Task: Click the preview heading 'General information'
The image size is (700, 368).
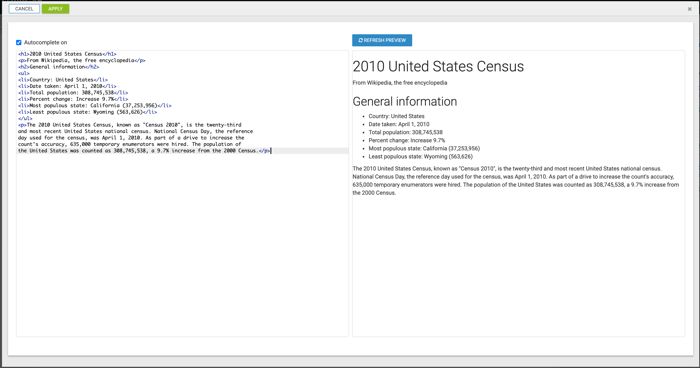Action: click(404, 101)
